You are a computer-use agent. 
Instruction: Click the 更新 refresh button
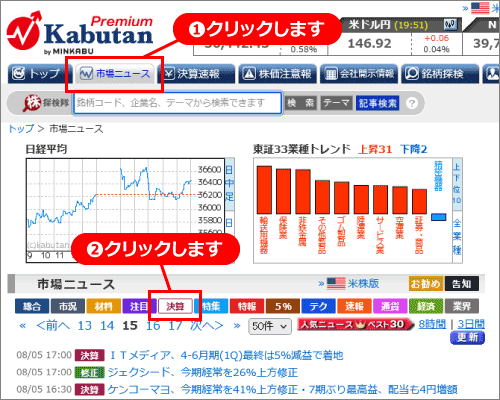(467, 338)
